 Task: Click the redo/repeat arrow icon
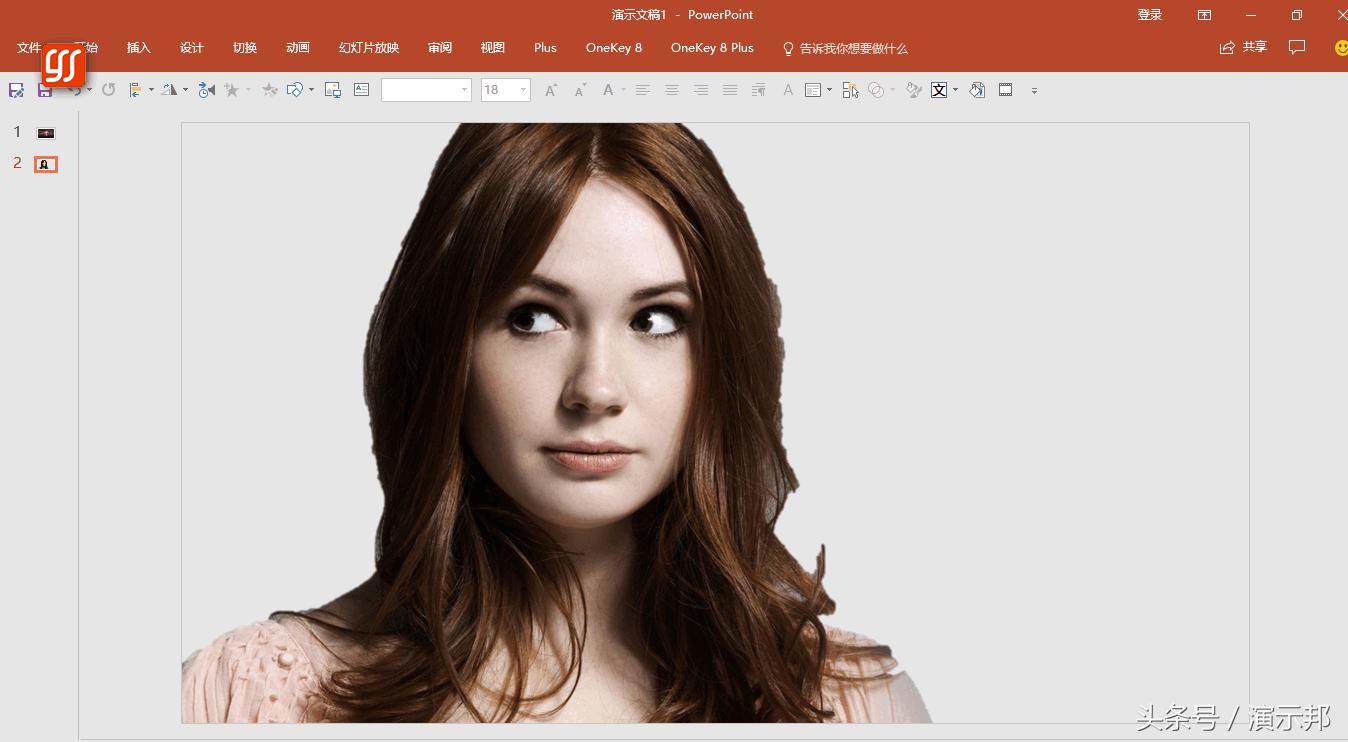tap(109, 90)
